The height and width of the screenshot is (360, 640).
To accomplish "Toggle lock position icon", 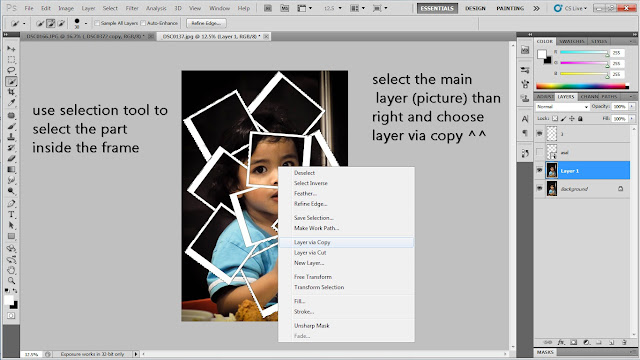I will 571,118.
